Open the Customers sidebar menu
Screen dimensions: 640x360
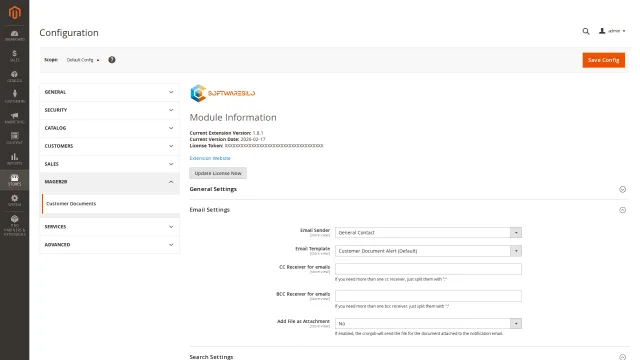14,97
